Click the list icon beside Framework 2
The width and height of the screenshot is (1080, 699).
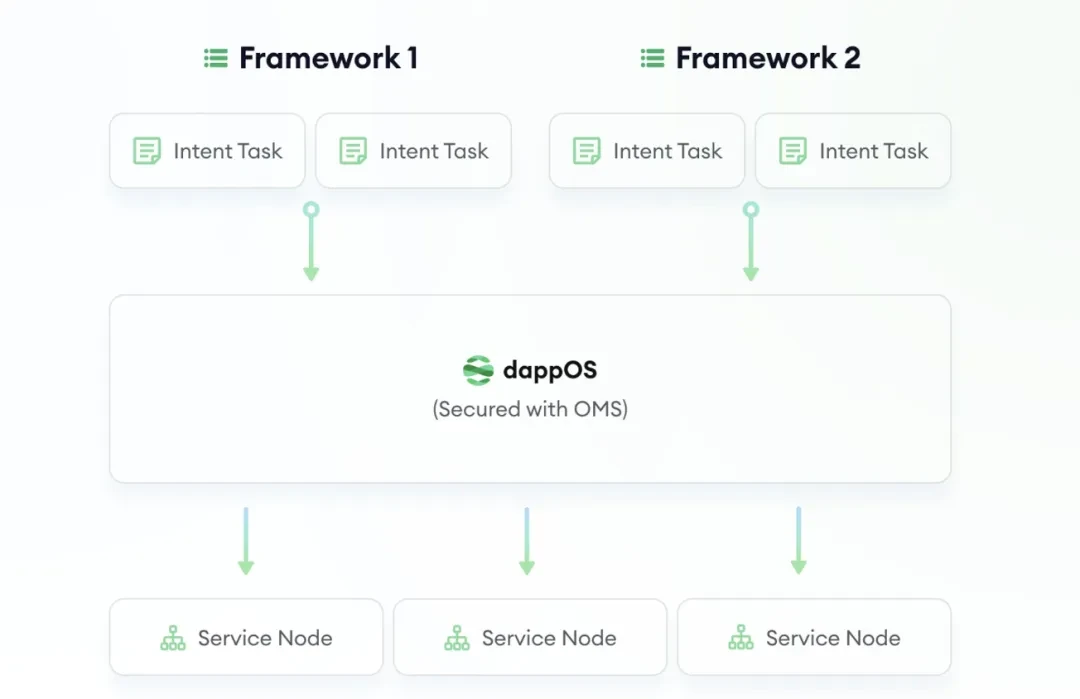click(652, 59)
